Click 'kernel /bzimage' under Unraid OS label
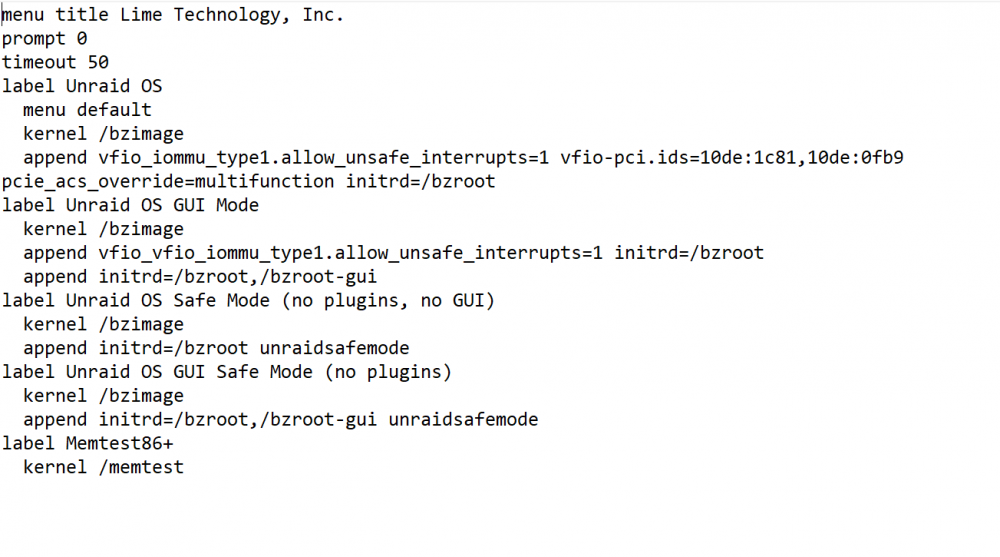This screenshot has height=557, width=1000. click(103, 134)
